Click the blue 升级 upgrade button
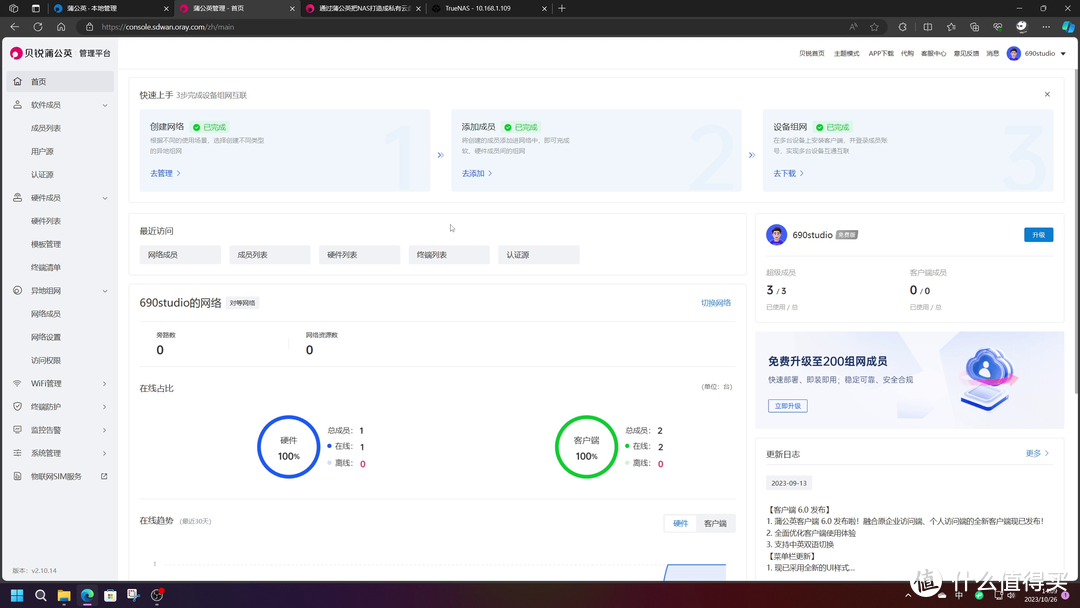Image resolution: width=1080 pixels, height=608 pixels. tap(1038, 235)
